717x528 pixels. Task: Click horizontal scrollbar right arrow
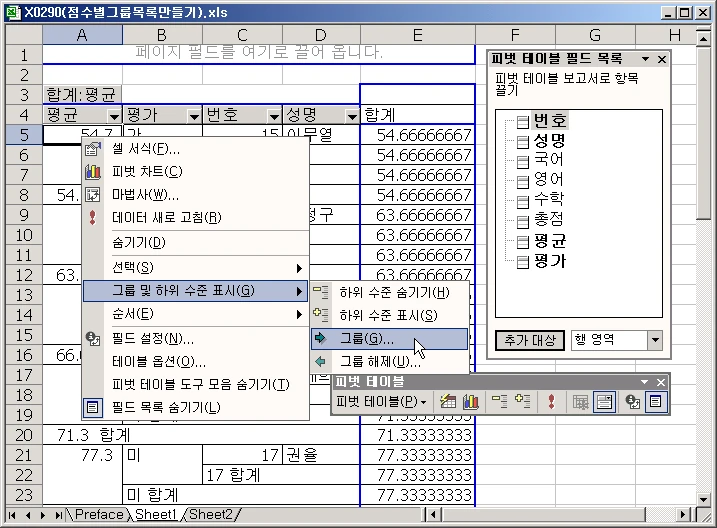[x=683, y=515]
